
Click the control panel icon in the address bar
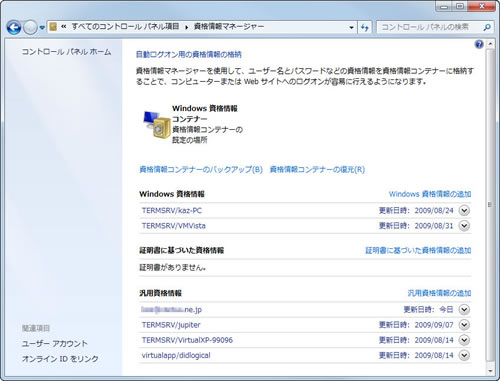53,27
